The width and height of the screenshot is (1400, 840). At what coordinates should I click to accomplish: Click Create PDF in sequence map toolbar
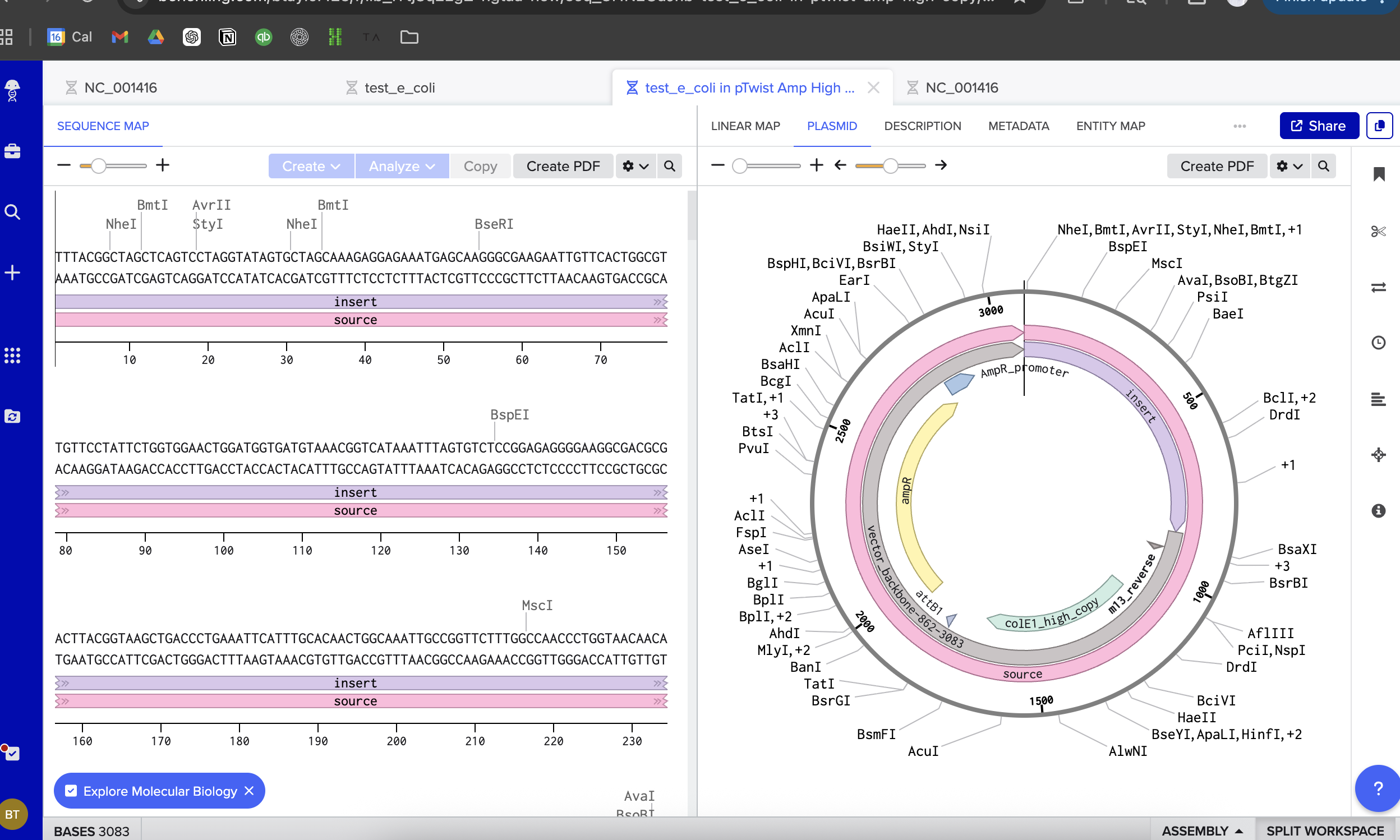click(x=563, y=166)
